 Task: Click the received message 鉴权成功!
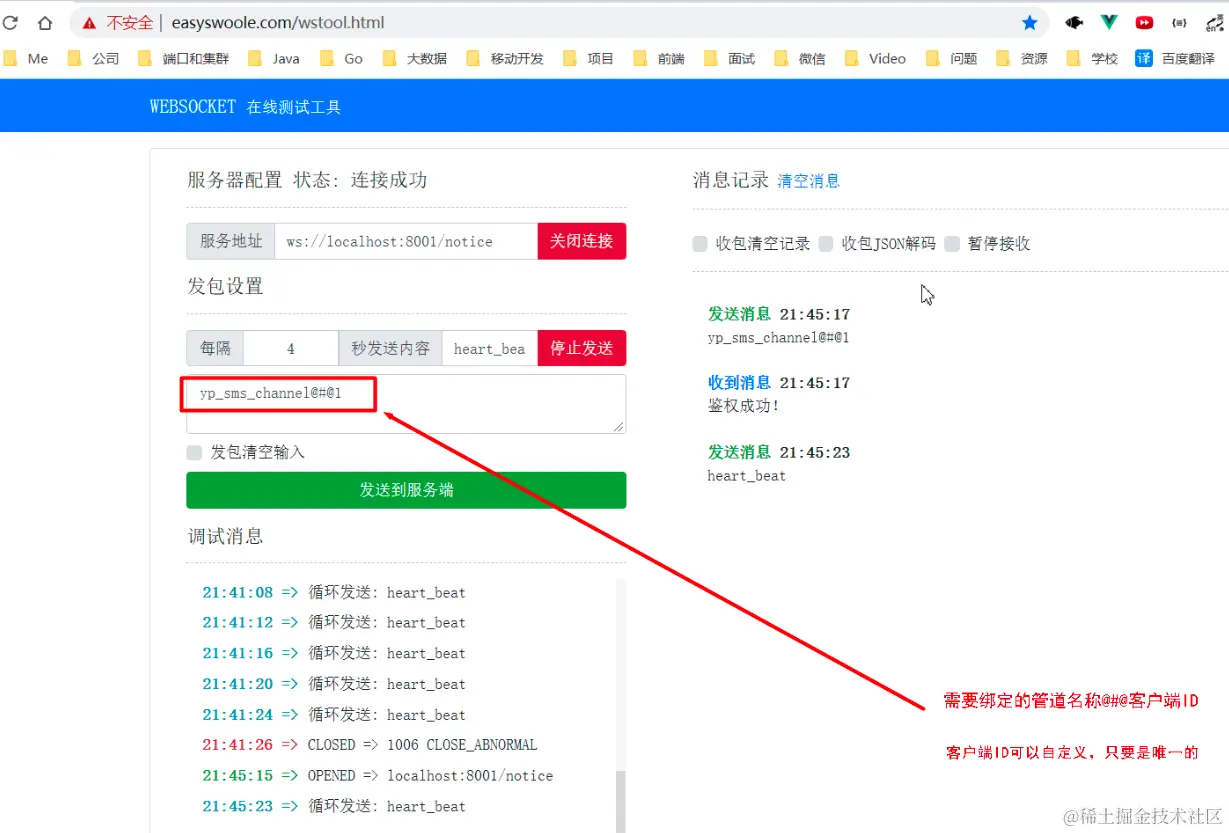click(744, 406)
